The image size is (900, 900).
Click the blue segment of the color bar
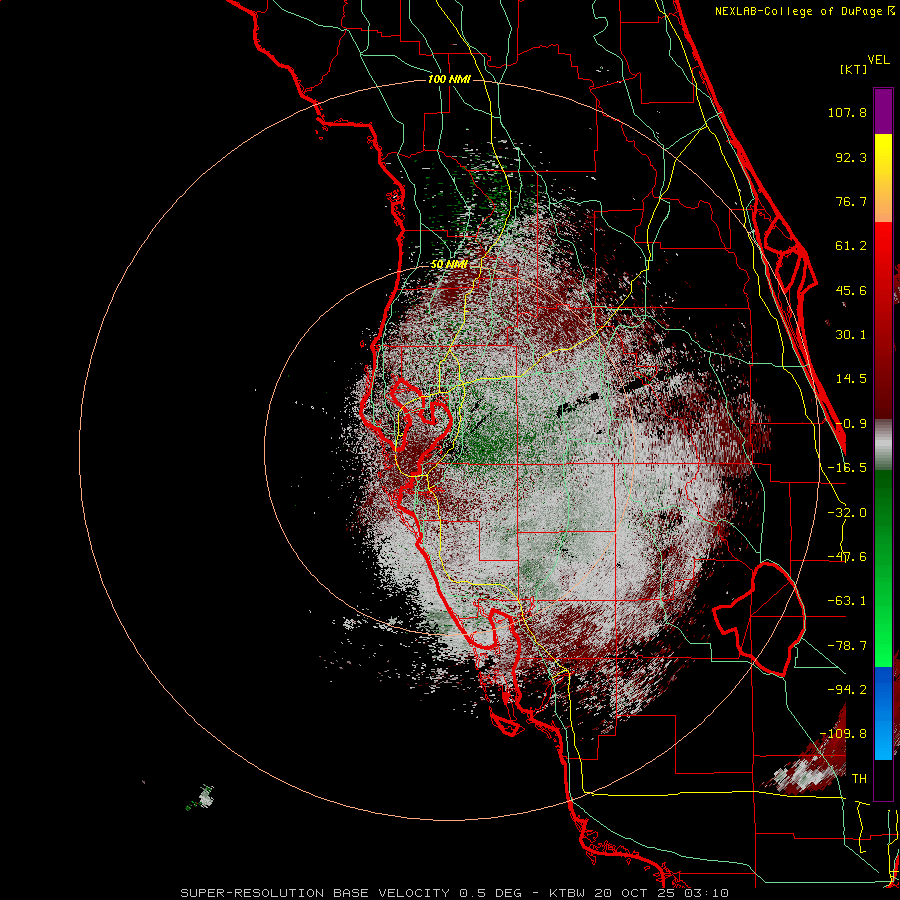pyautogui.click(x=883, y=713)
